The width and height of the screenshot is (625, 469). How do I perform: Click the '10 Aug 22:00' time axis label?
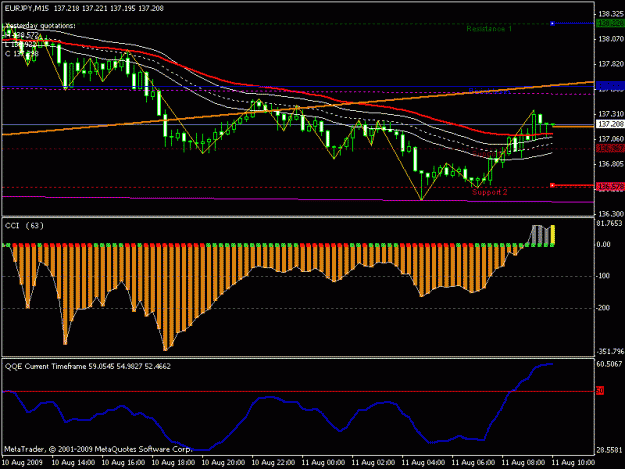pyautogui.click(x=273, y=463)
